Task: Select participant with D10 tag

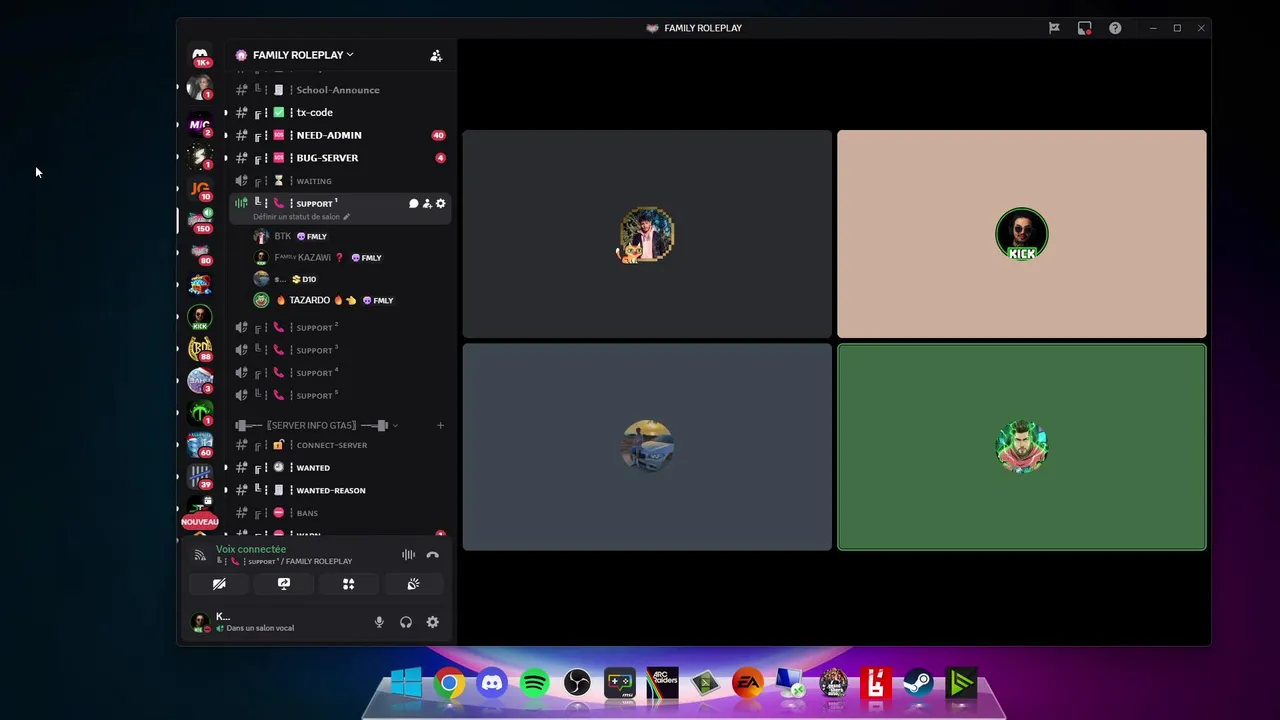Action: (x=350, y=279)
